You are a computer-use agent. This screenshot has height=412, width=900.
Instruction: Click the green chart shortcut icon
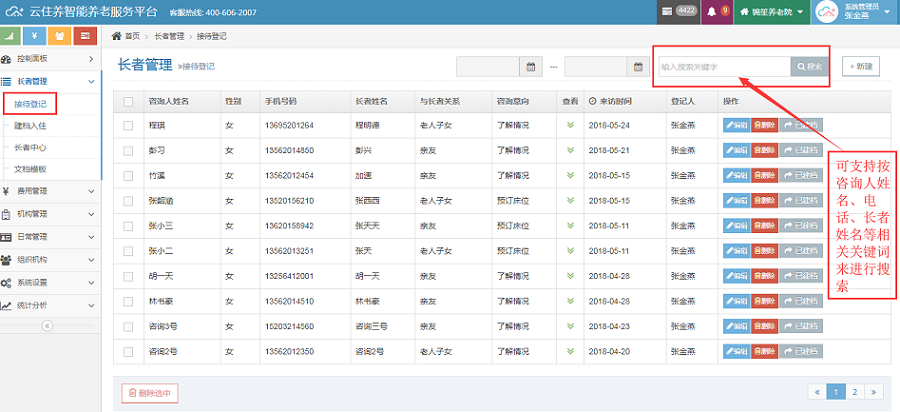coord(12,36)
